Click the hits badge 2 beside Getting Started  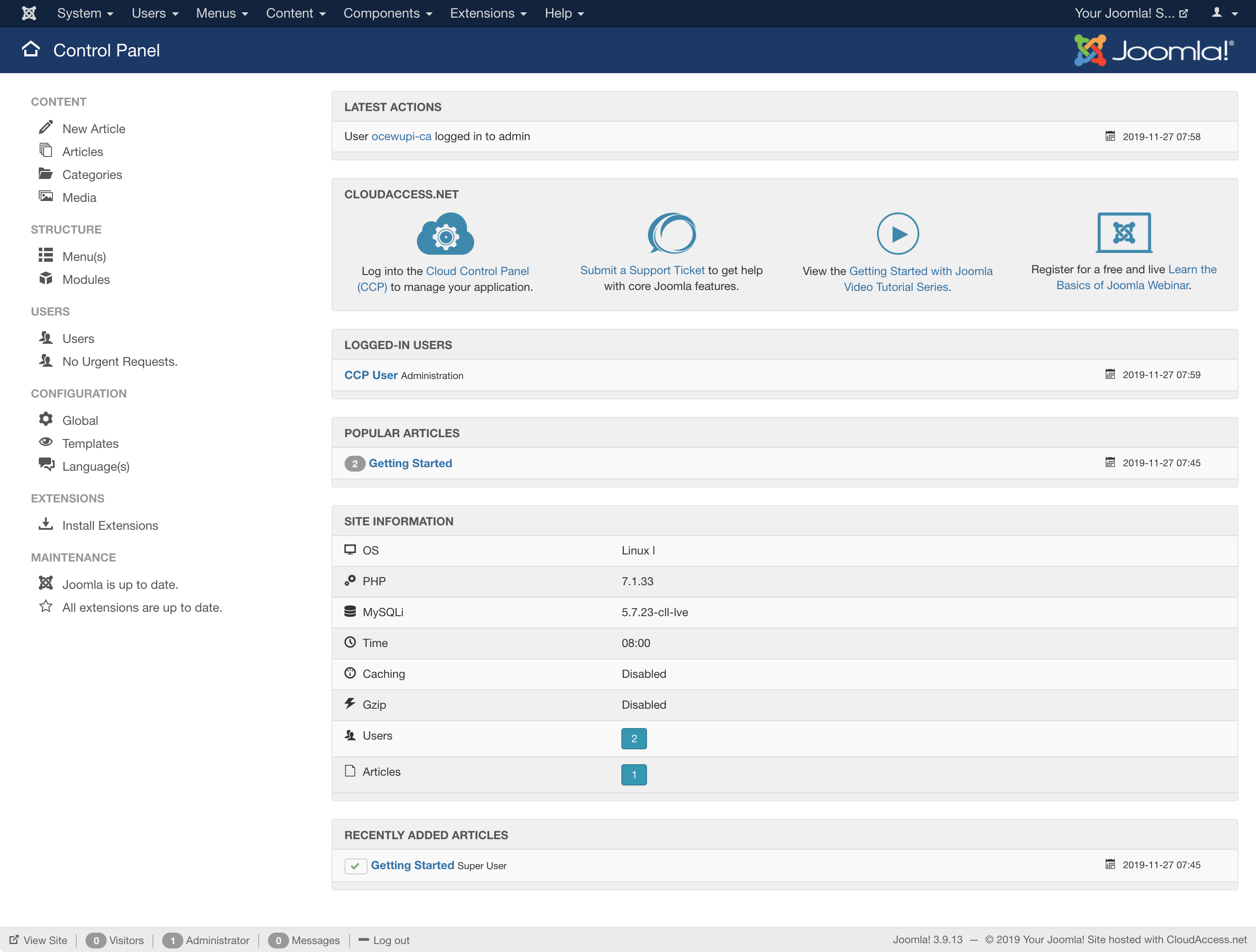point(355,464)
